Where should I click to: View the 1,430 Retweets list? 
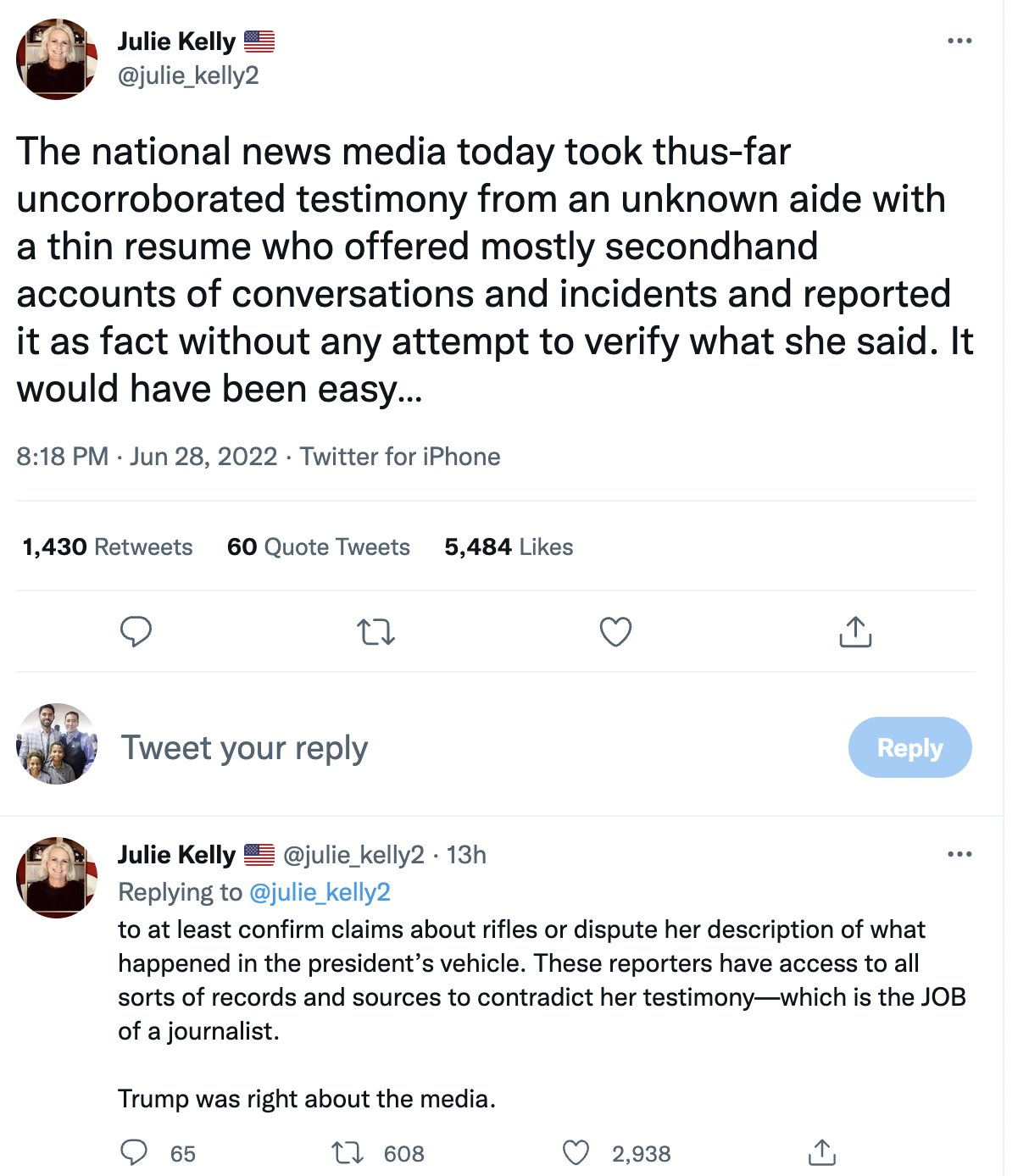(x=108, y=547)
